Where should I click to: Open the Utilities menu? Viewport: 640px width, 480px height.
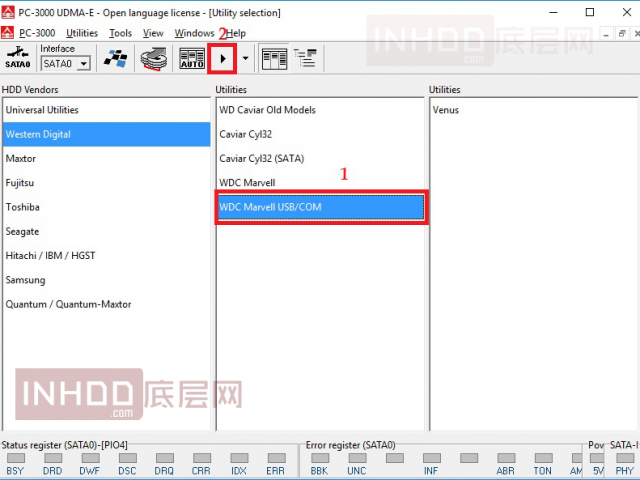tap(82, 33)
